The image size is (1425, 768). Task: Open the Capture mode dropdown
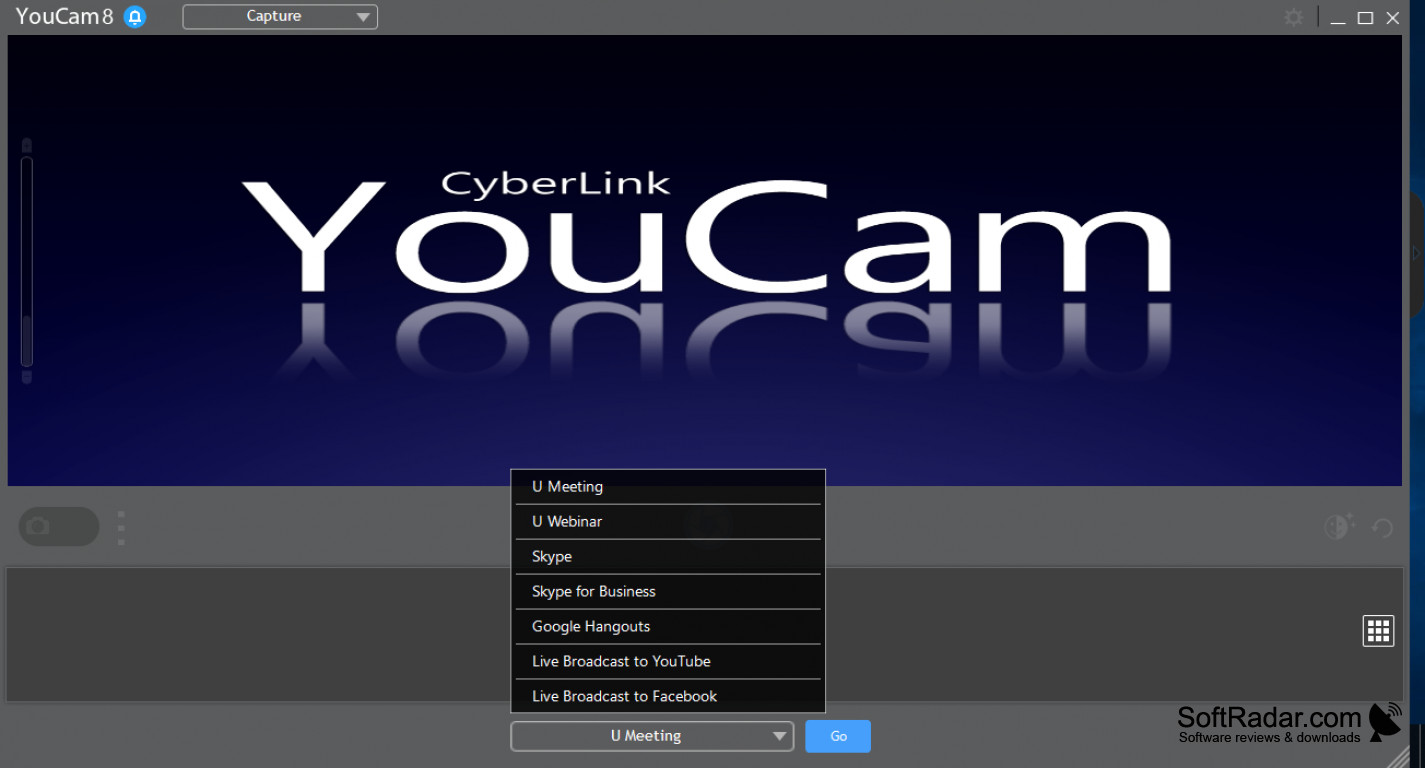[280, 17]
